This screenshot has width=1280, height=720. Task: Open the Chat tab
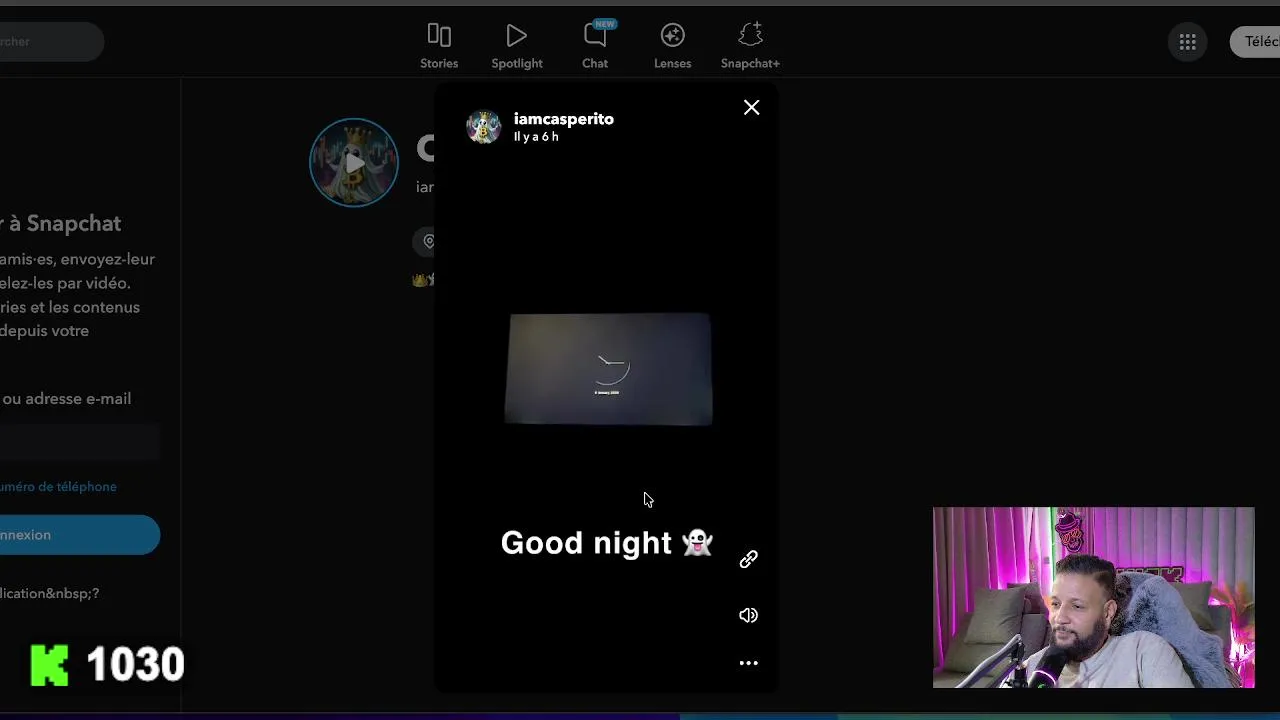click(x=595, y=46)
